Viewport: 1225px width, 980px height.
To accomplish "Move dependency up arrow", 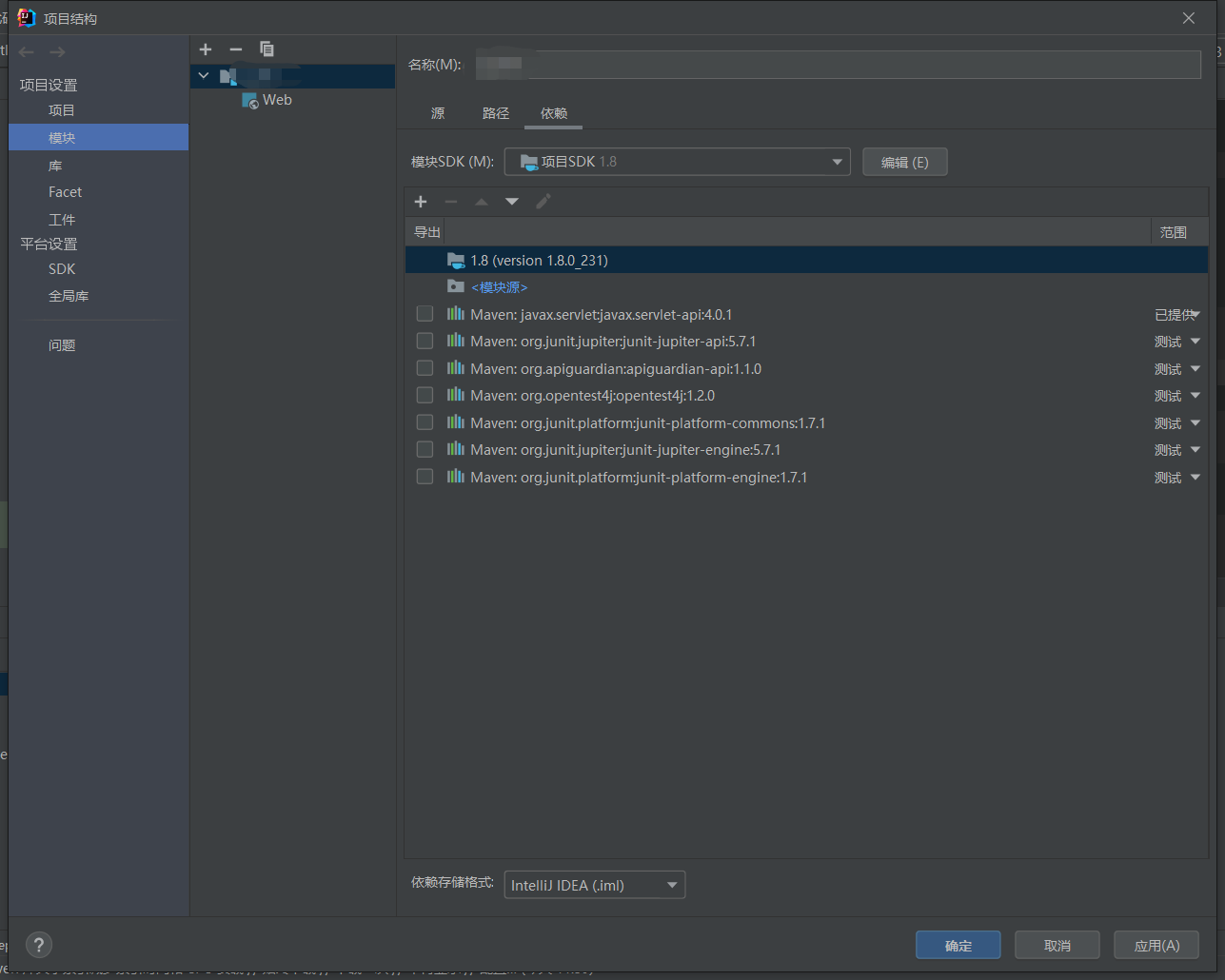I will [482, 202].
